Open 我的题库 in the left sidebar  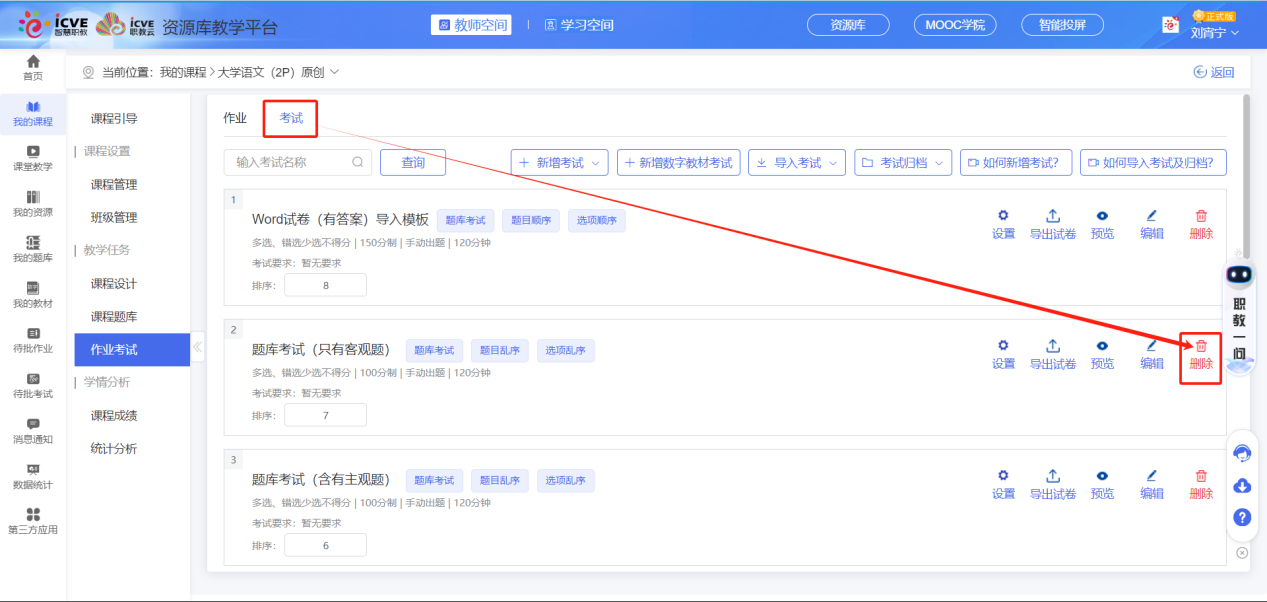click(33, 248)
